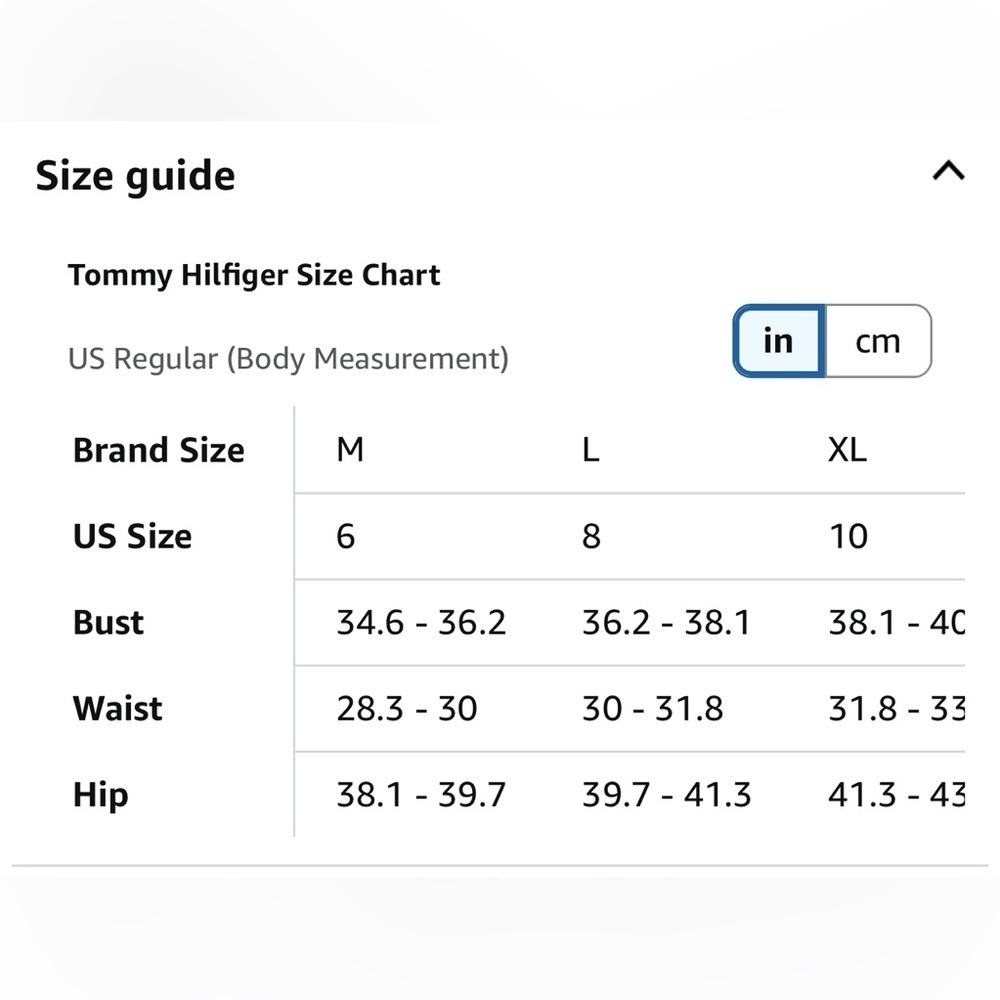Click the L brand size column
The width and height of the screenshot is (1000, 1000).
(x=591, y=450)
